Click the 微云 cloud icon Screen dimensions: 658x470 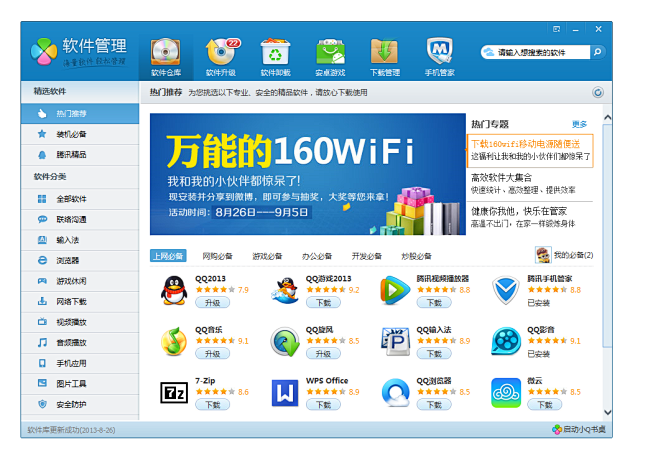click(506, 393)
